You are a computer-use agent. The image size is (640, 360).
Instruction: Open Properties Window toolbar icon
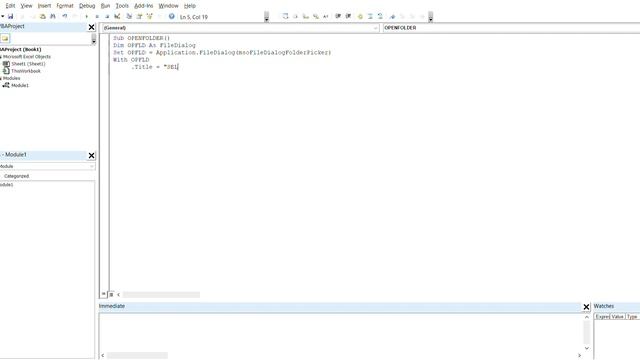139,16
